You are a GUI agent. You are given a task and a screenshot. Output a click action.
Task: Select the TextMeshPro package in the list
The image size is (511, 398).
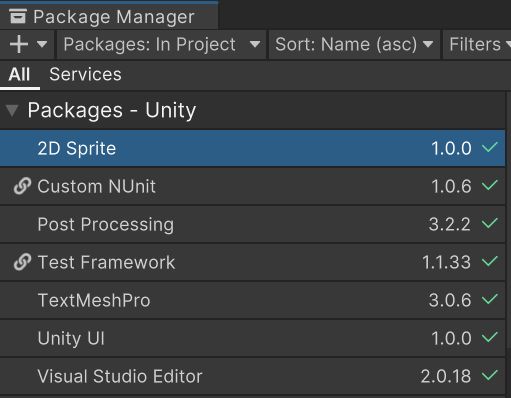coord(252,300)
